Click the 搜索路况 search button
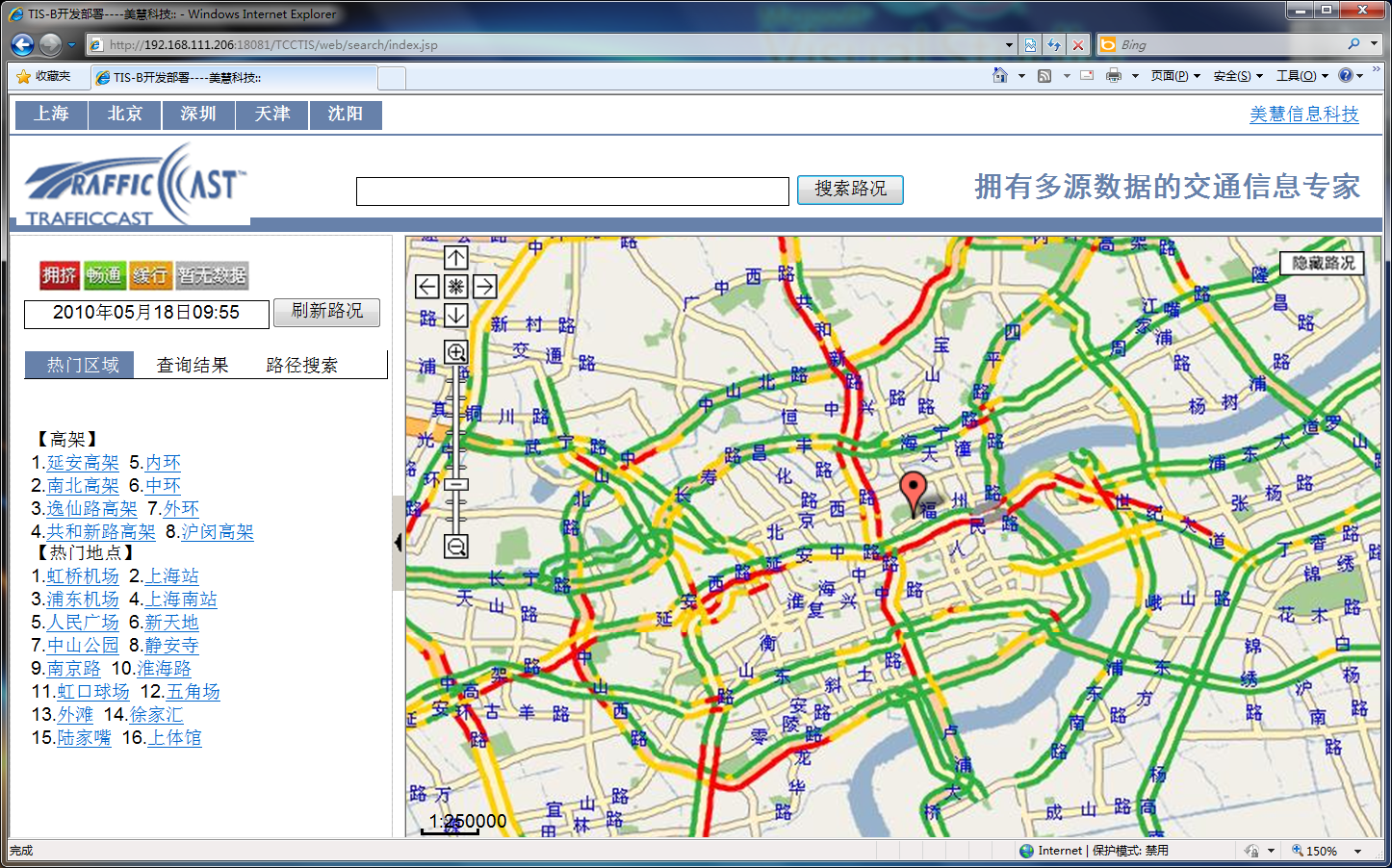 (x=850, y=190)
